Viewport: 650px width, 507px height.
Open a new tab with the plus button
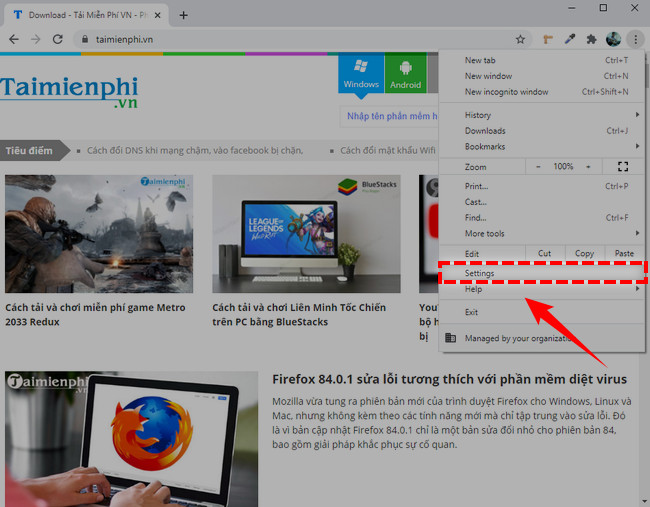tap(184, 15)
